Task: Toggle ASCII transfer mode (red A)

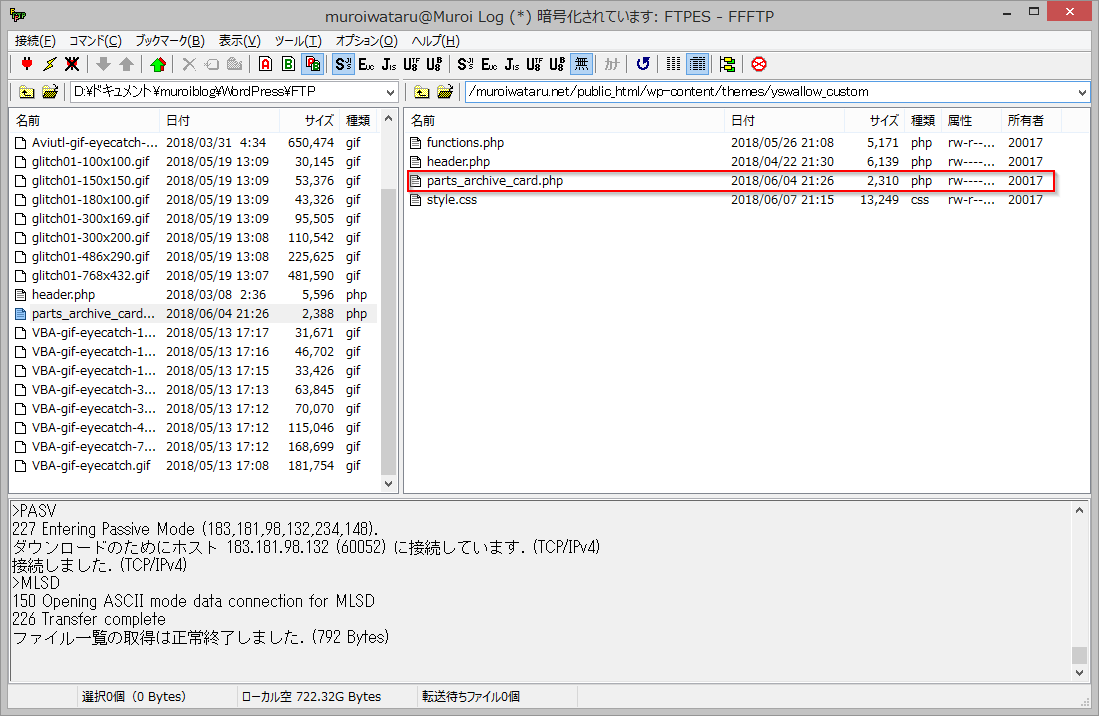Action: click(265, 64)
